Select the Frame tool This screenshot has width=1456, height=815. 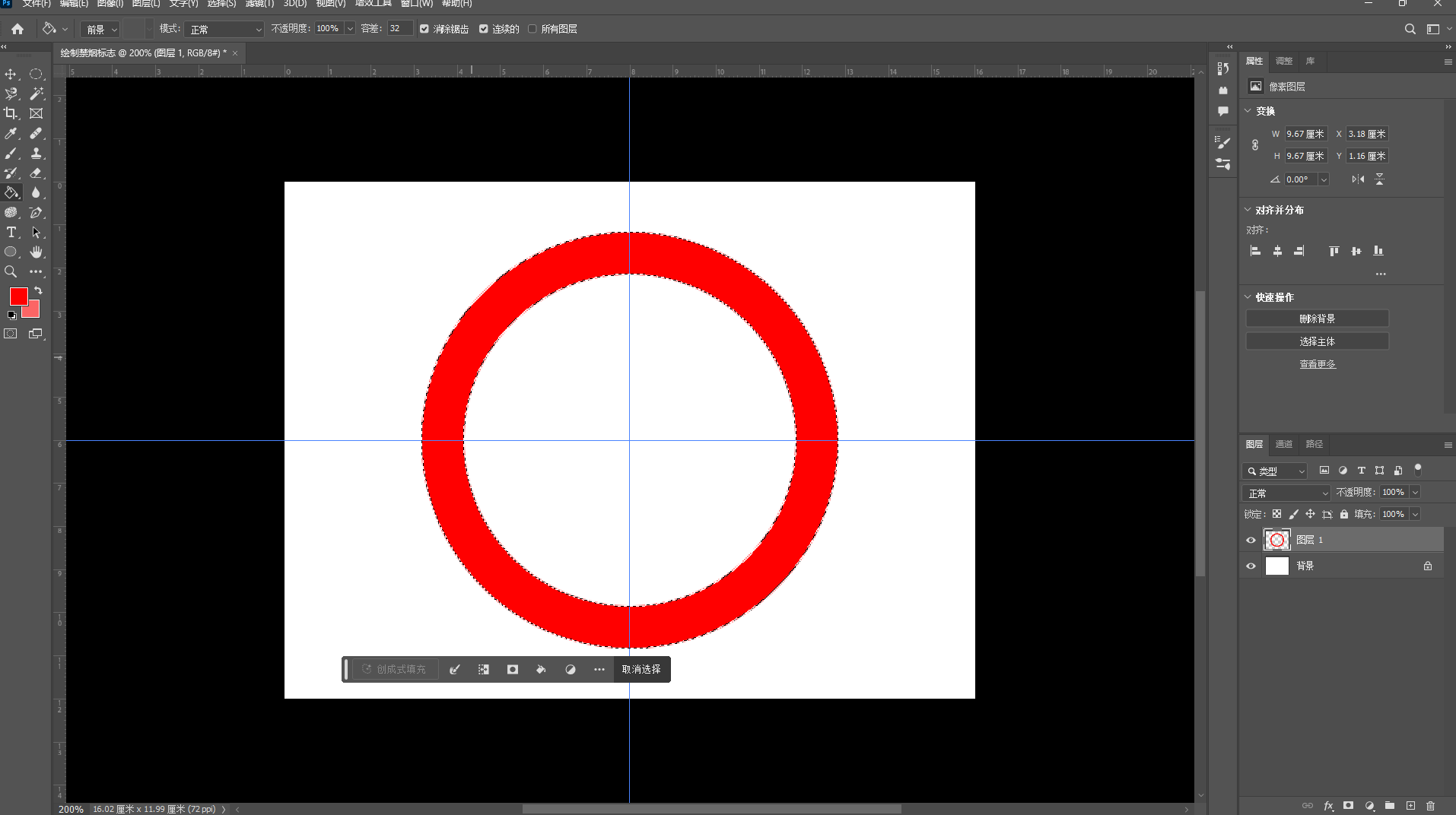coord(36,113)
